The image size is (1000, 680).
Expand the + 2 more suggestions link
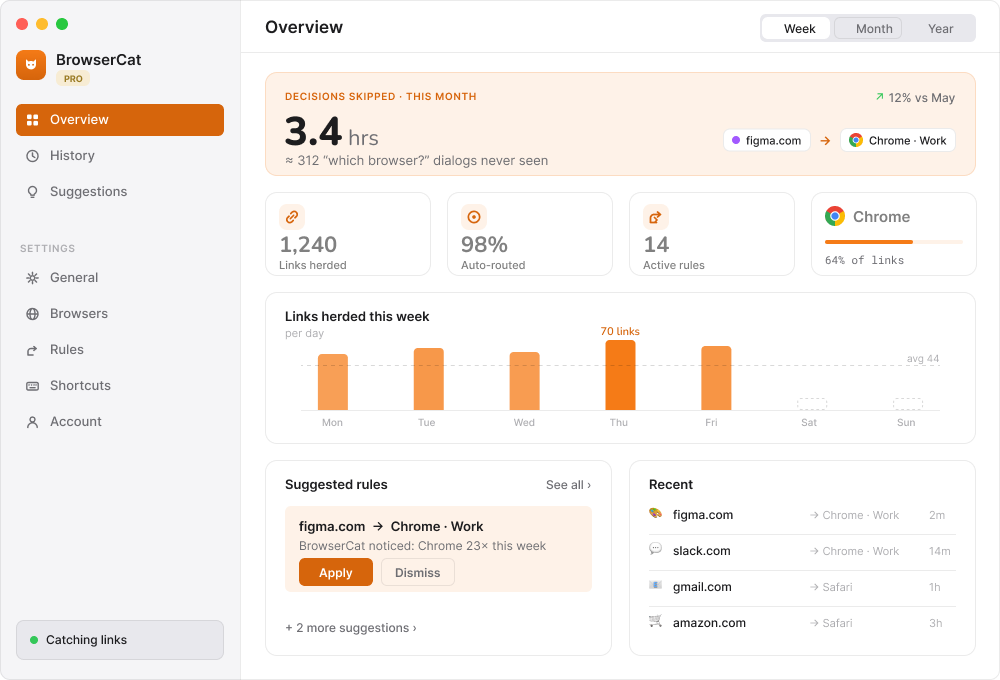pos(351,628)
